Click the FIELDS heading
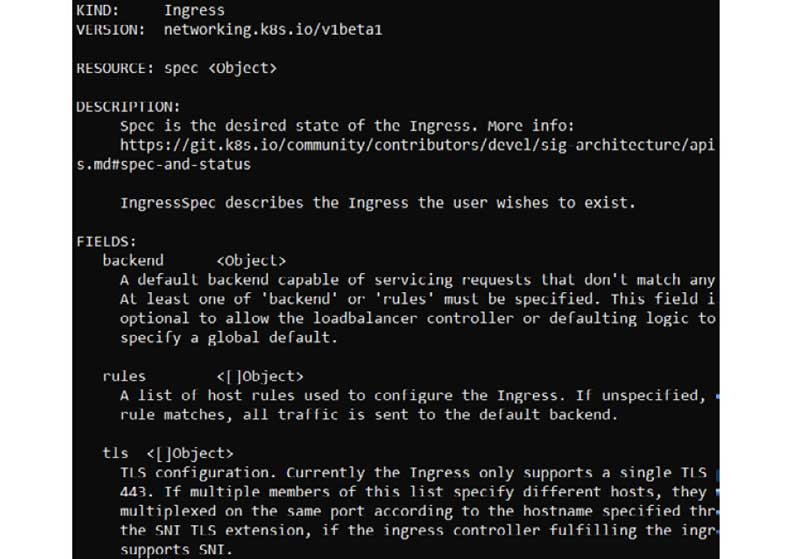 106,241
